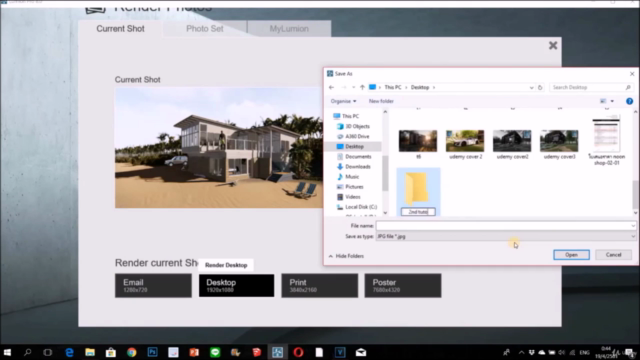Switch to Photo Set tab
This screenshot has width=640, height=360.
[x=205, y=29]
